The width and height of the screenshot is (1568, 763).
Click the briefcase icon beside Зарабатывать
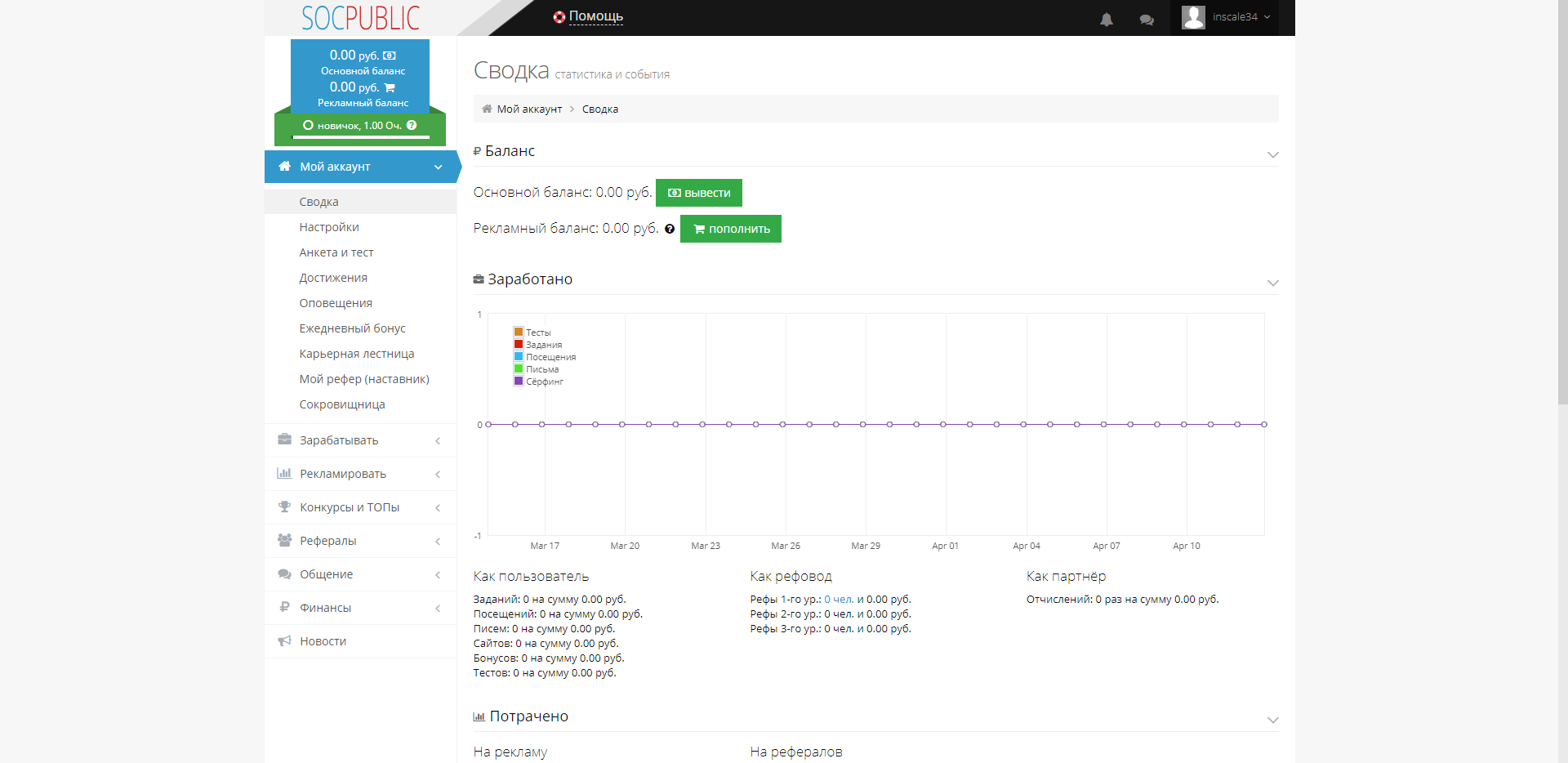284,440
